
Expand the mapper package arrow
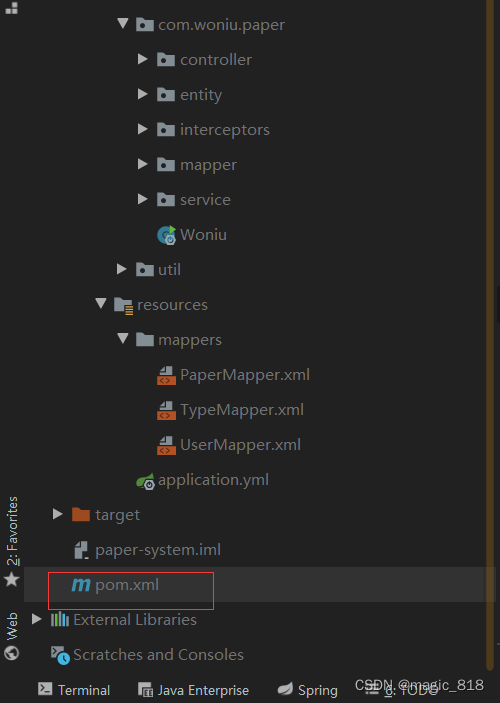click(143, 164)
